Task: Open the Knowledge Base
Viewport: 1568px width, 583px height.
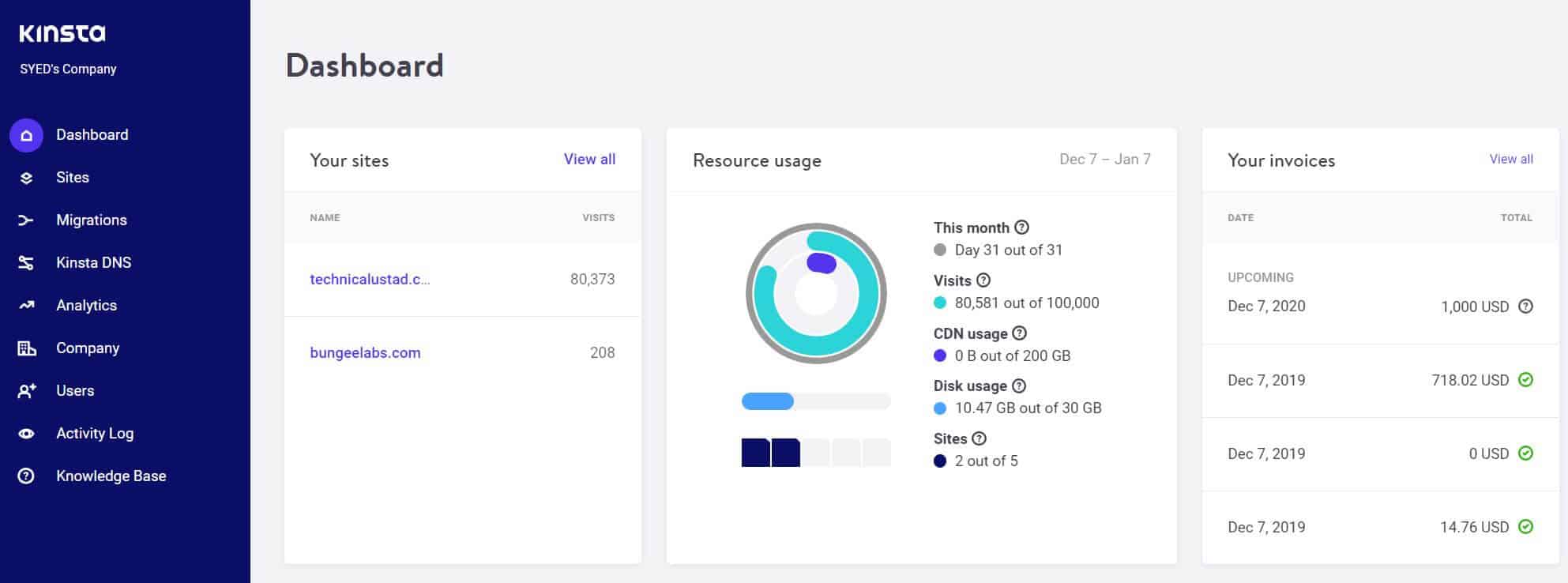Action: tap(111, 476)
